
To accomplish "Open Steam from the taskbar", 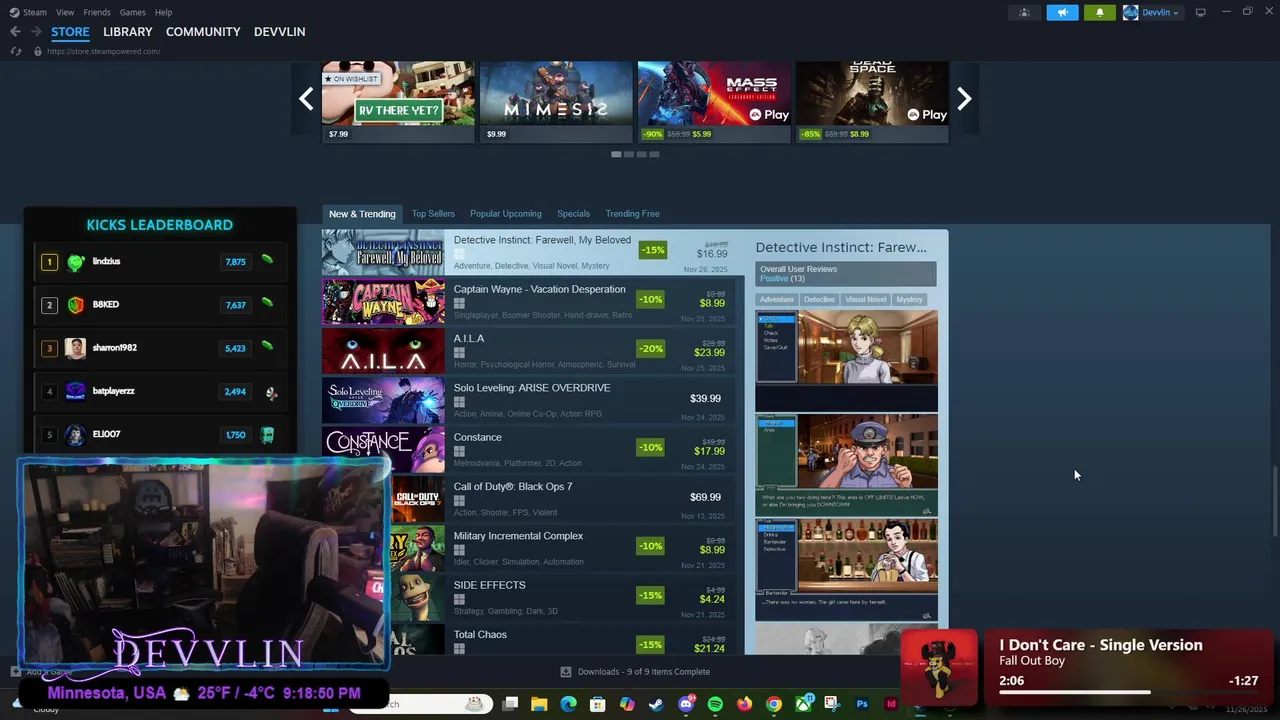I will 656,704.
